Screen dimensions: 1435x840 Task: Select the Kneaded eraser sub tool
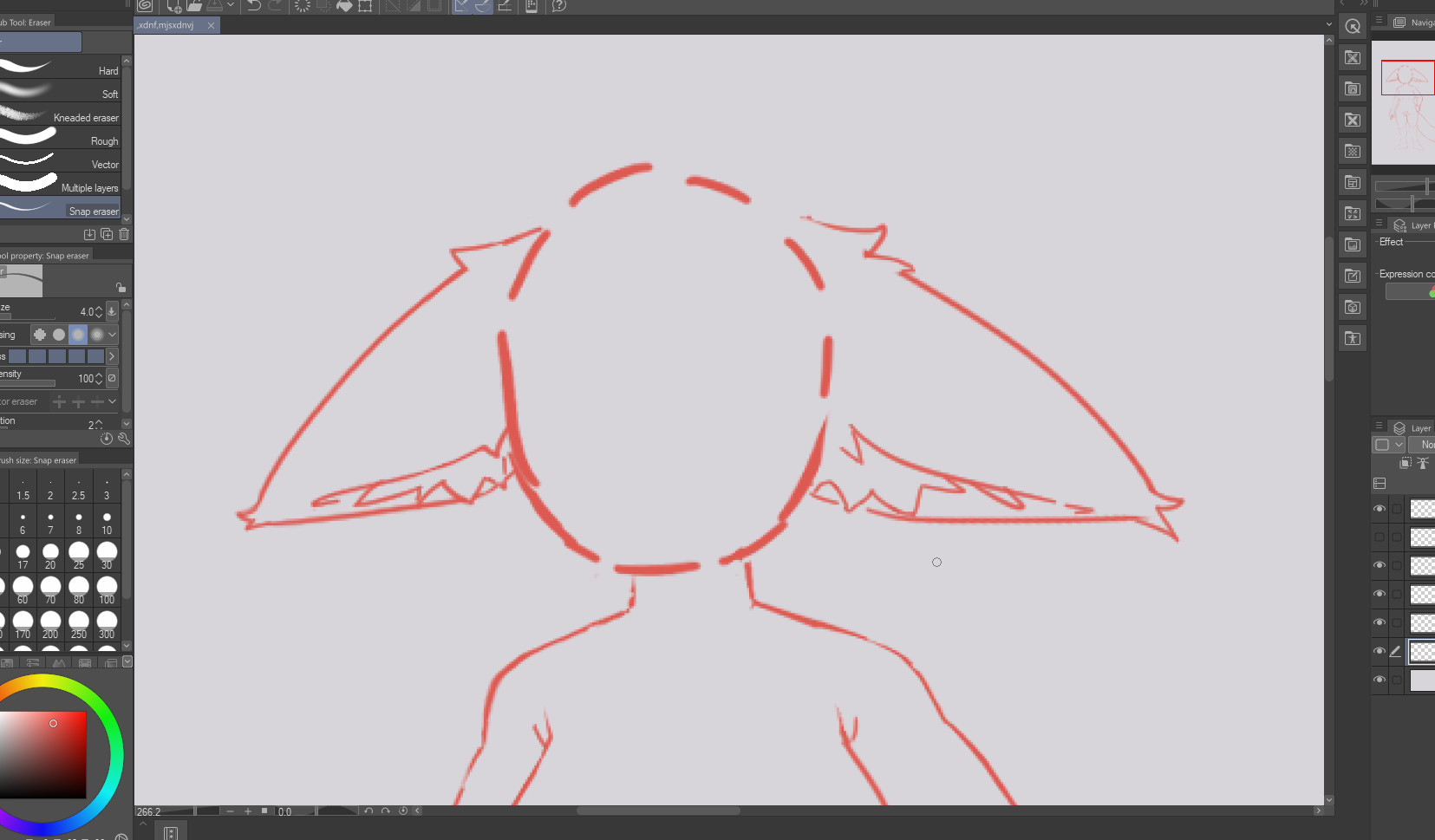[x=60, y=114]
